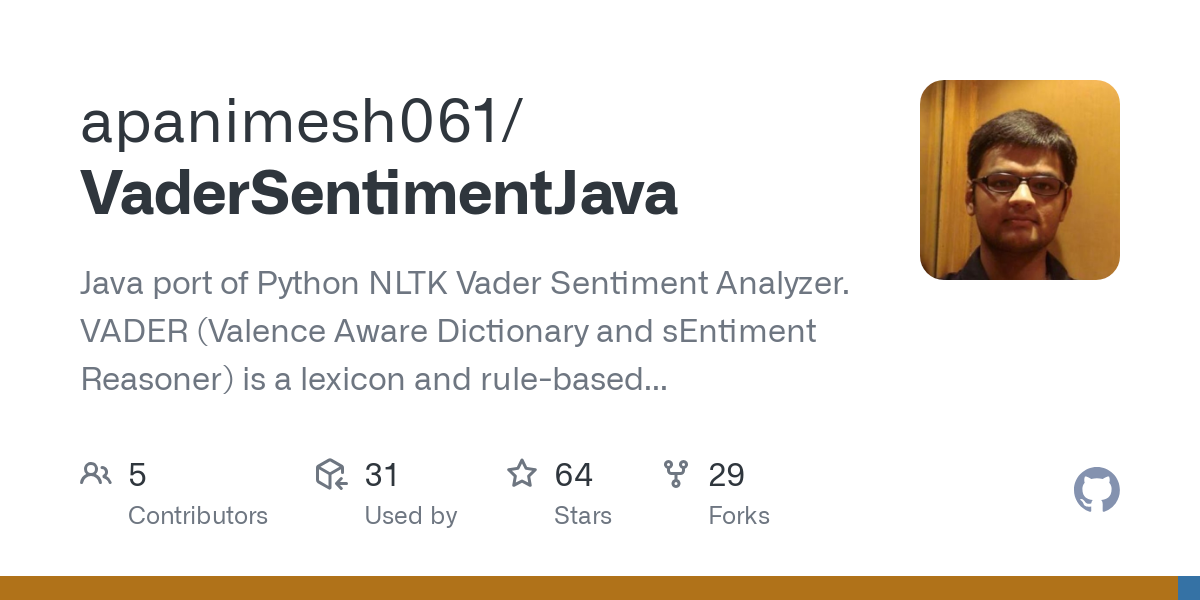Select the 31 used by count
Viewport: 1200px width, 600px height.
point(382,475)
